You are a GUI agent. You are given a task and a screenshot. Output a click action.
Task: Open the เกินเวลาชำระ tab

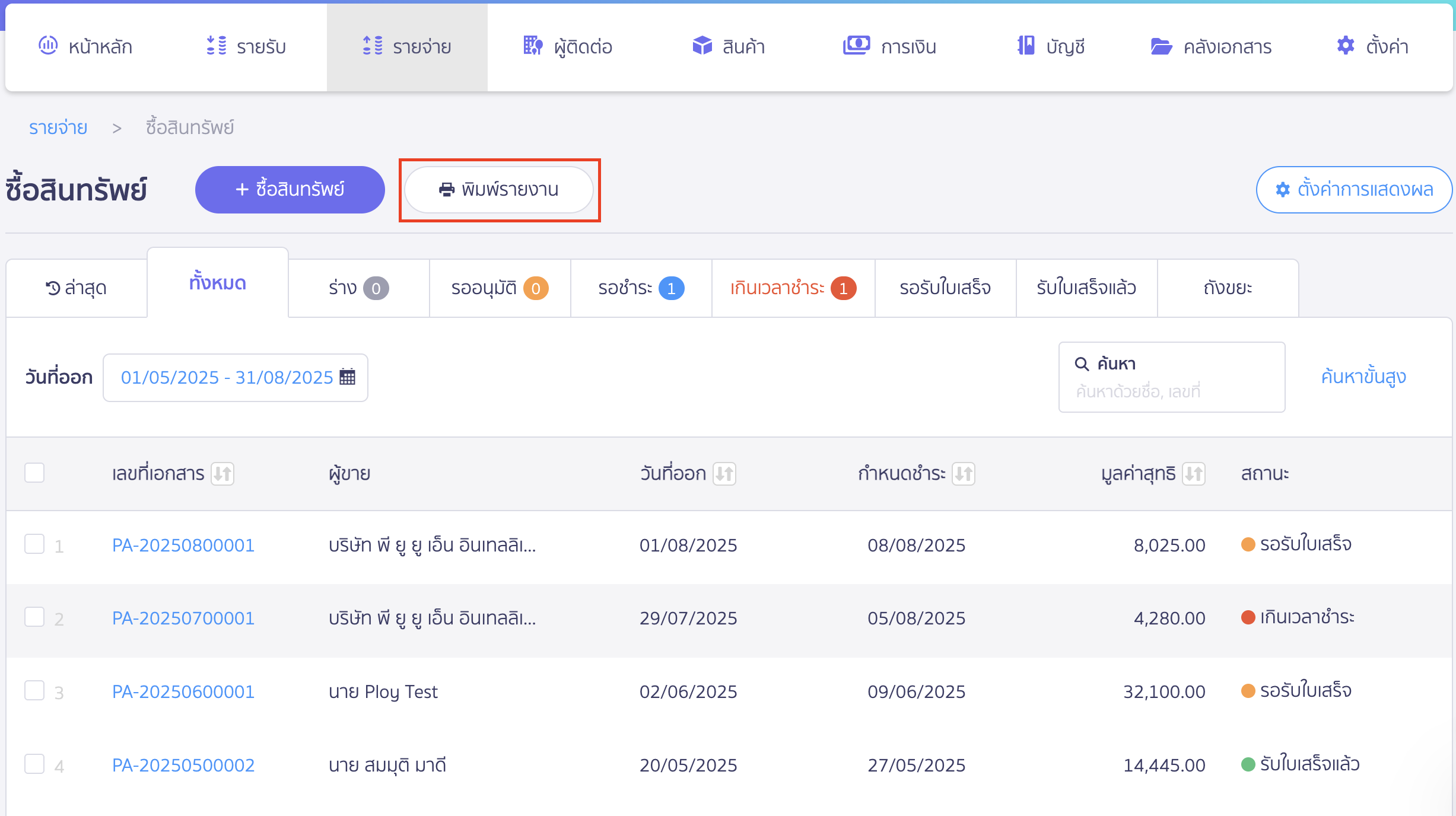[x=793, y=288]
